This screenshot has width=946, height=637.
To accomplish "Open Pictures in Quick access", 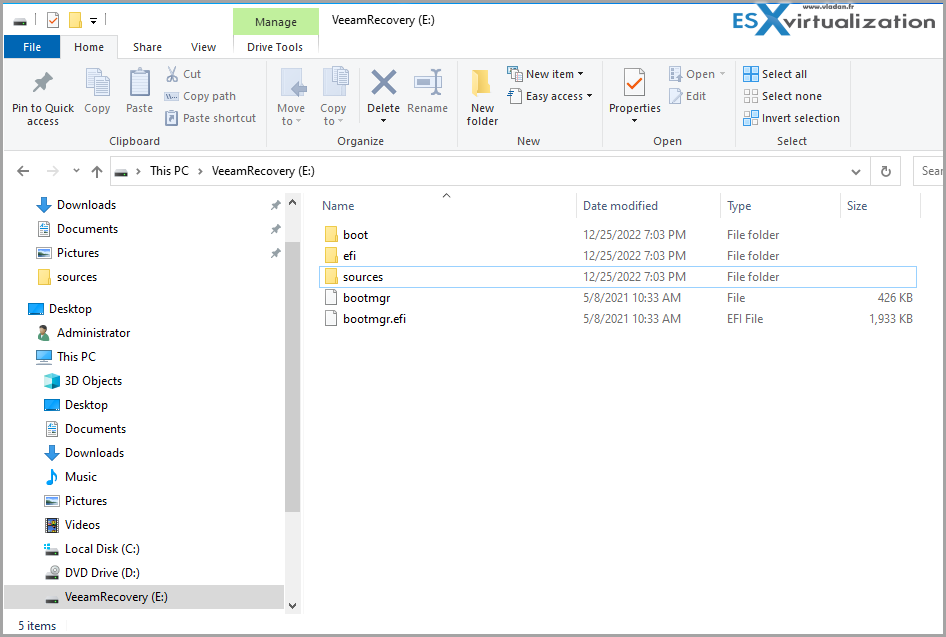I will (x=78, y=253).
